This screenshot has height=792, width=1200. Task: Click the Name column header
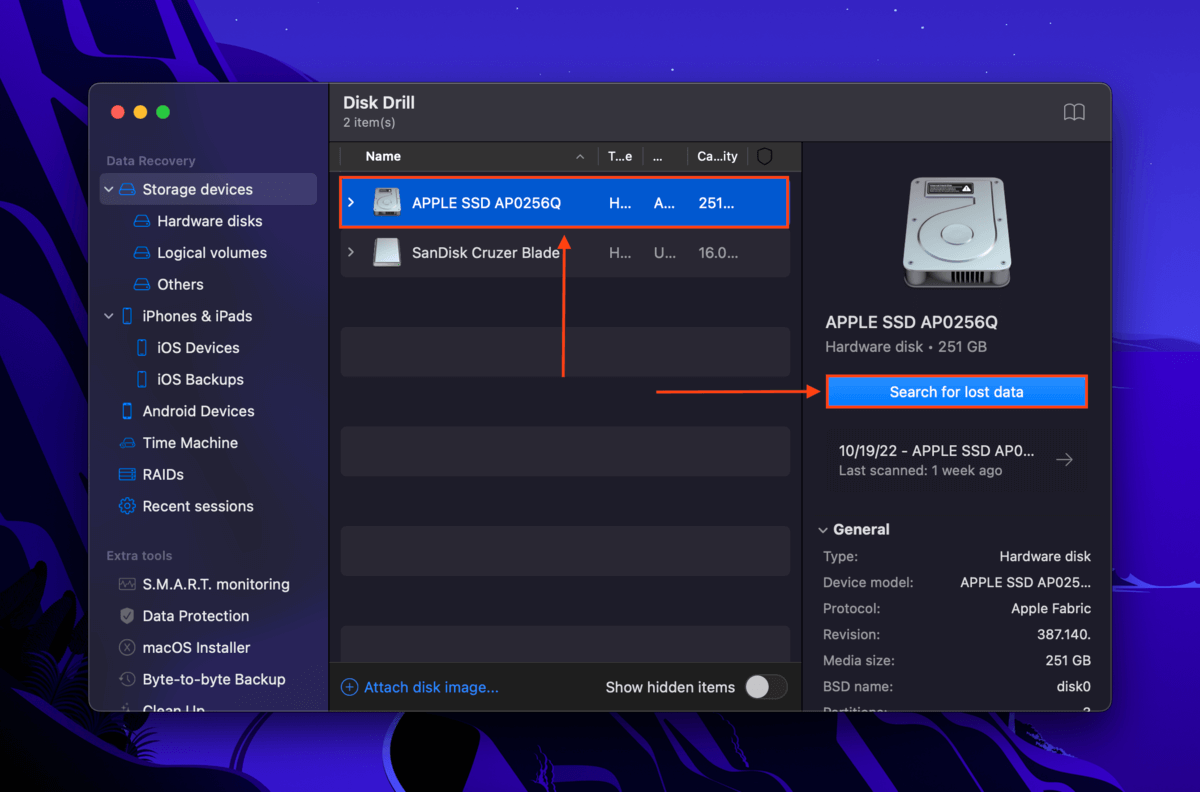pos(383,156)
